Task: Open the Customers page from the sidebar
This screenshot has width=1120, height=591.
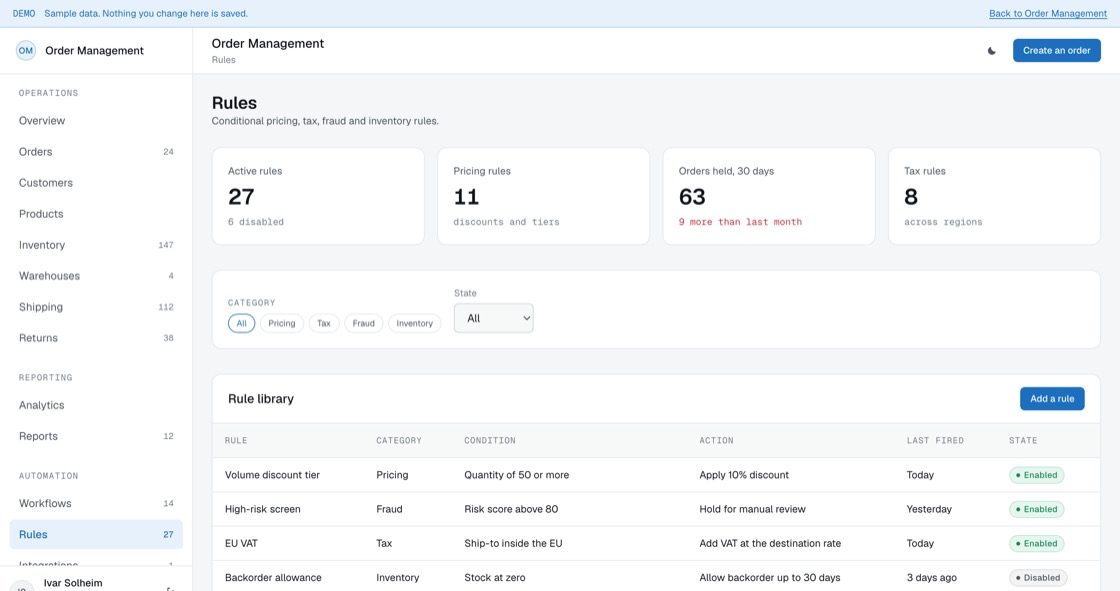Action: click(96, 183)
